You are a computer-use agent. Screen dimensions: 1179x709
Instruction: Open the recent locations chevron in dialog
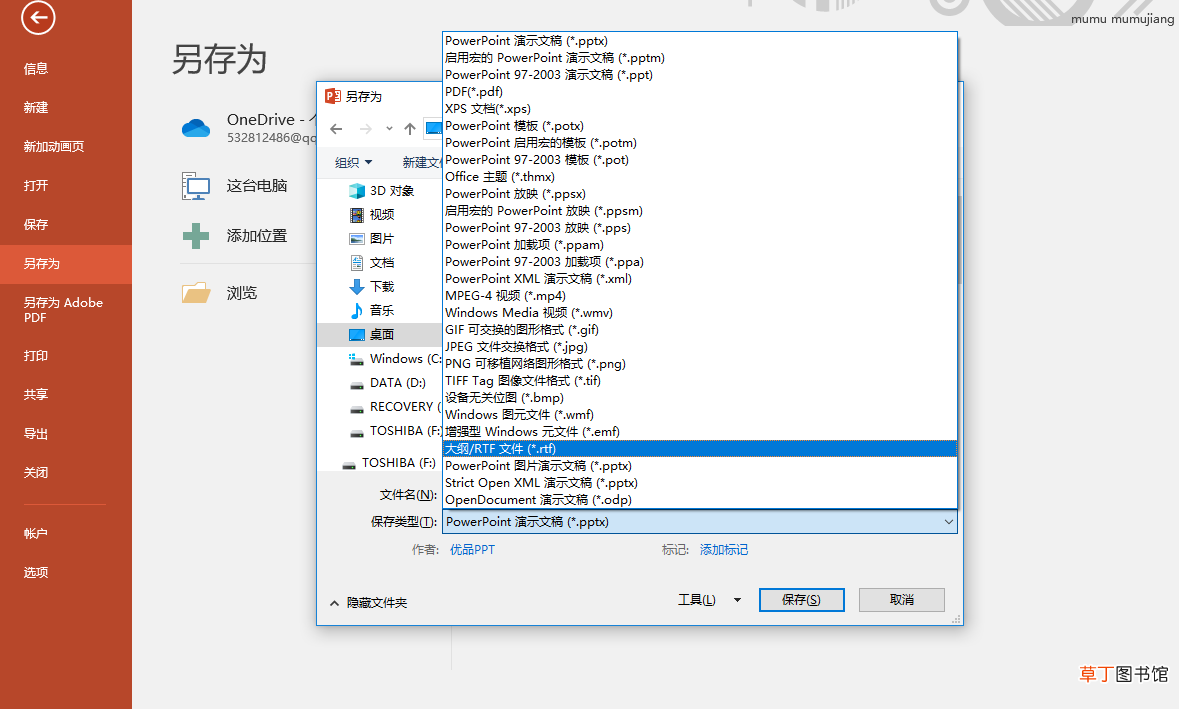point(389,129)
